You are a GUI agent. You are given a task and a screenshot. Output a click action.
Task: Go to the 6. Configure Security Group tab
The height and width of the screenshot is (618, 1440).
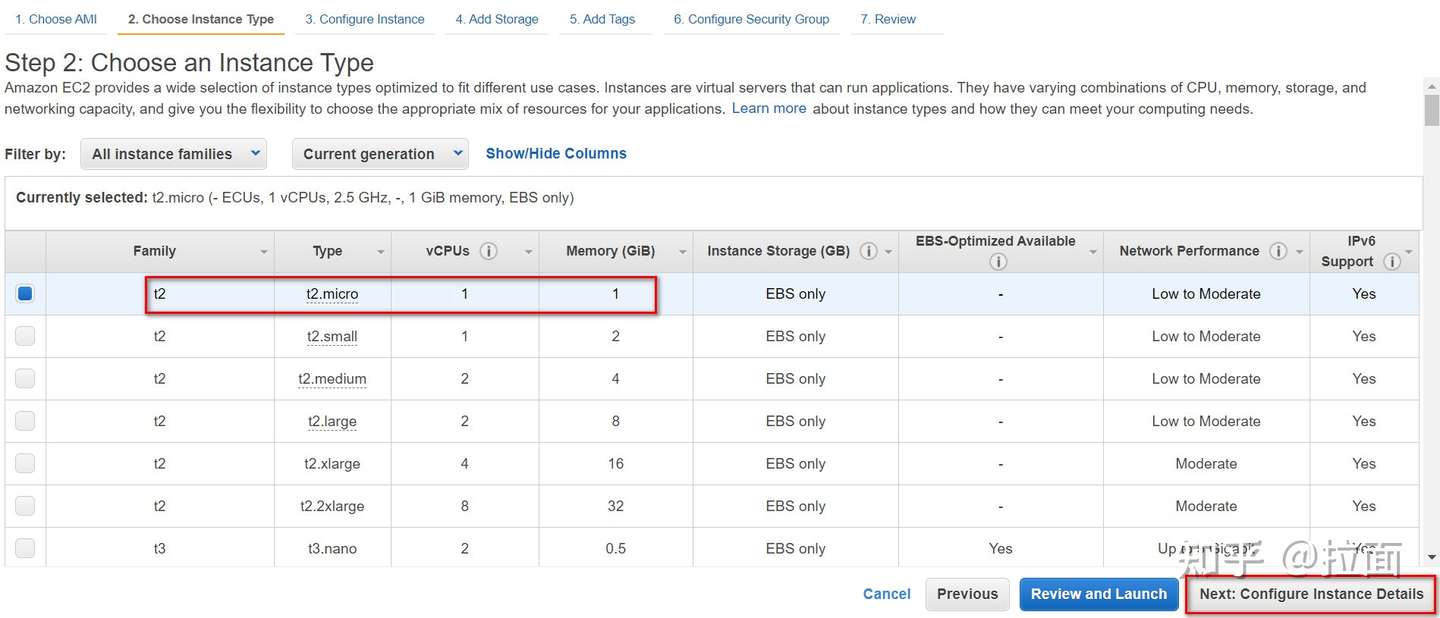(x=751, y=19)
